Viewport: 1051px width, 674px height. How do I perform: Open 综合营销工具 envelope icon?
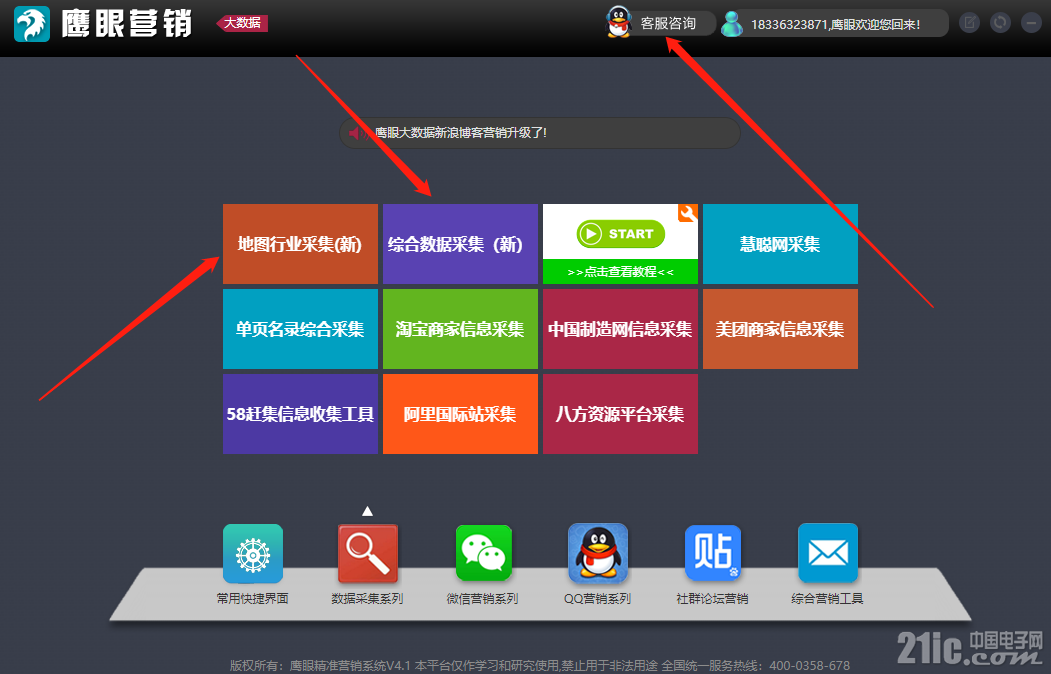[828, 553]
